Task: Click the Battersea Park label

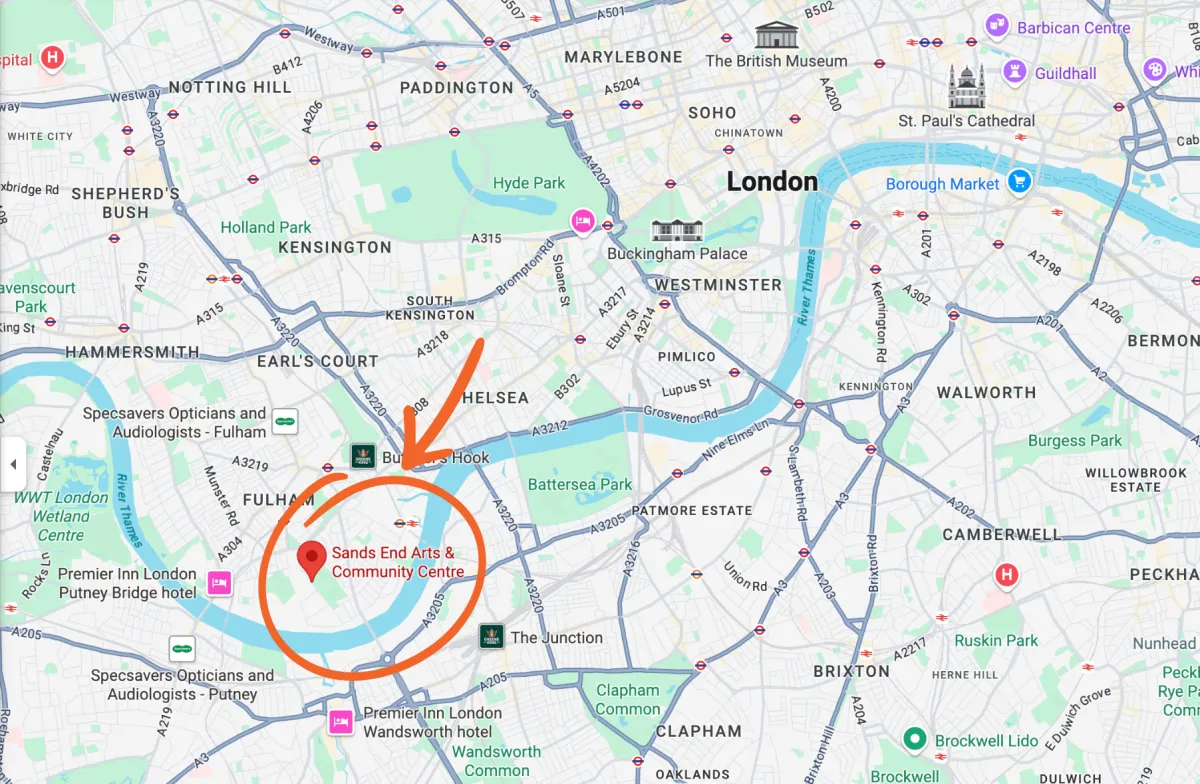Action: [580, 484]
